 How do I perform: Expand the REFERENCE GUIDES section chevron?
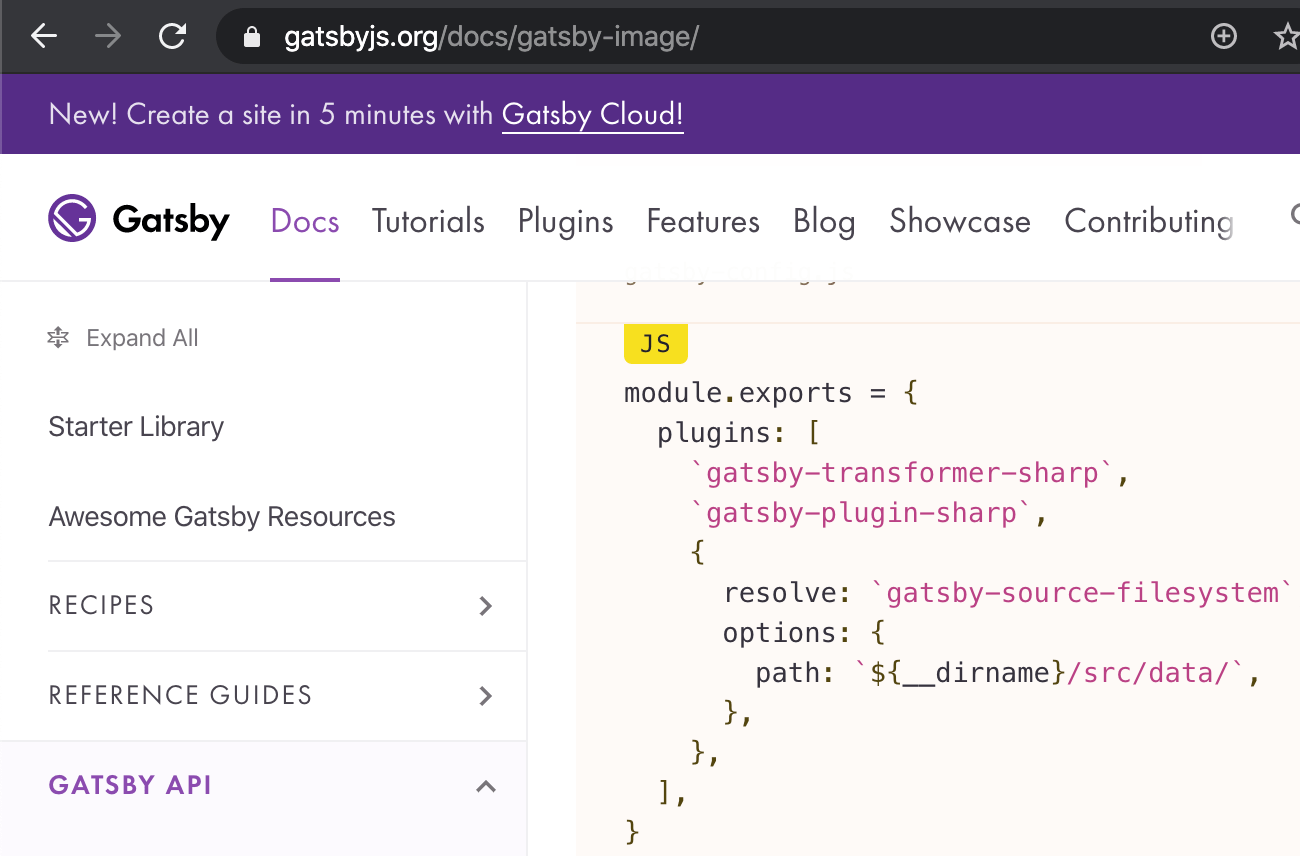(486, 696)
